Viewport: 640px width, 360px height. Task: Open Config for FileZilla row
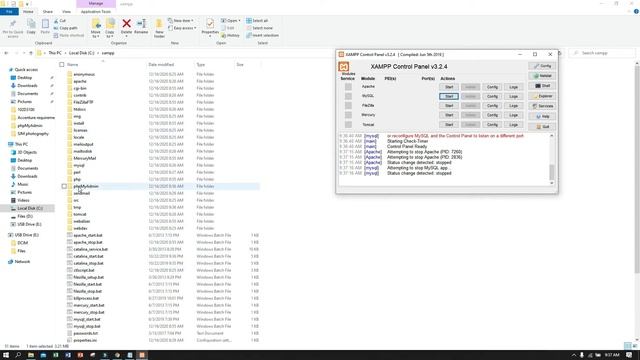click(492, 106)
